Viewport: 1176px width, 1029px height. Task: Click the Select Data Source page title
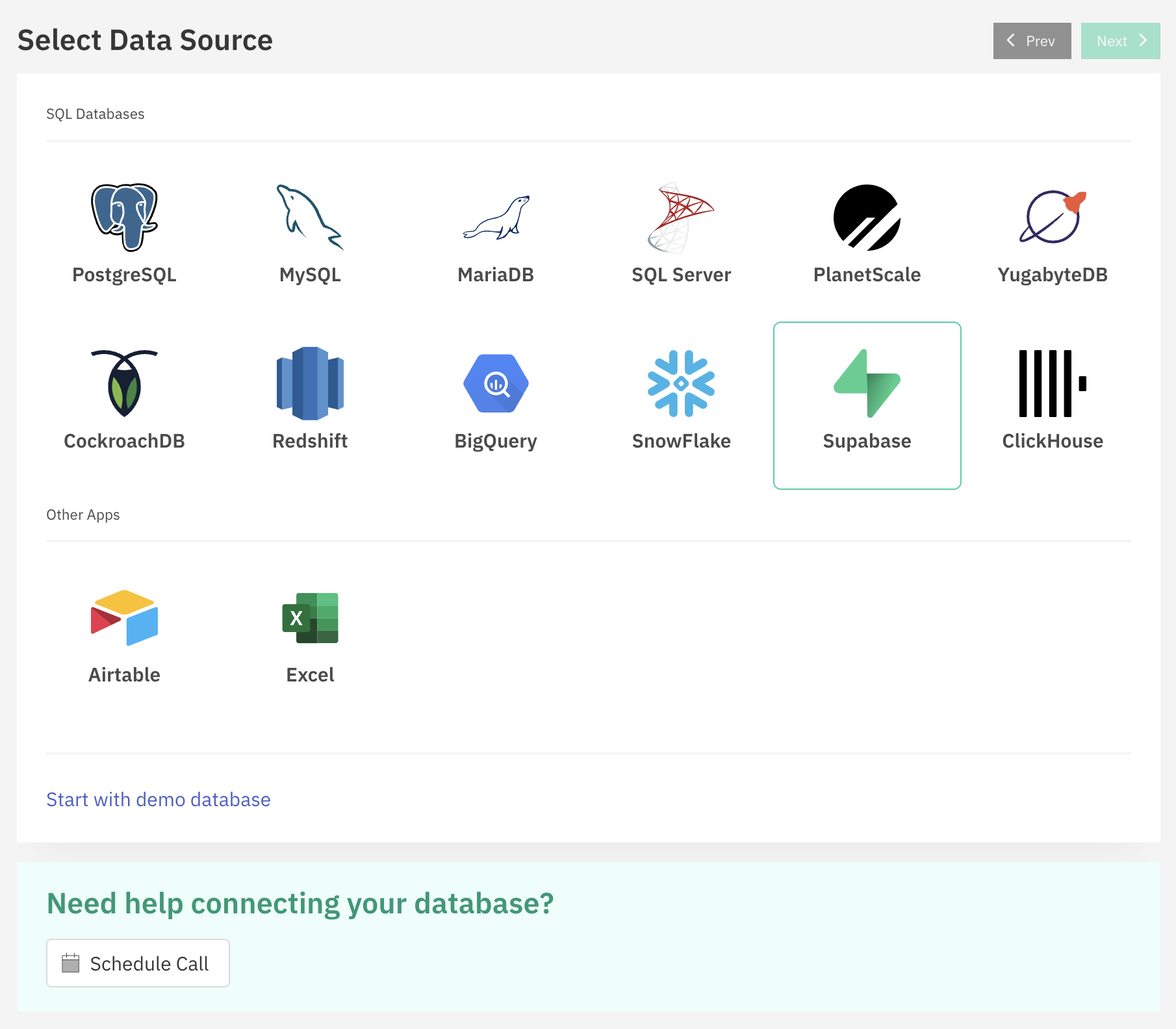(145, 40)
